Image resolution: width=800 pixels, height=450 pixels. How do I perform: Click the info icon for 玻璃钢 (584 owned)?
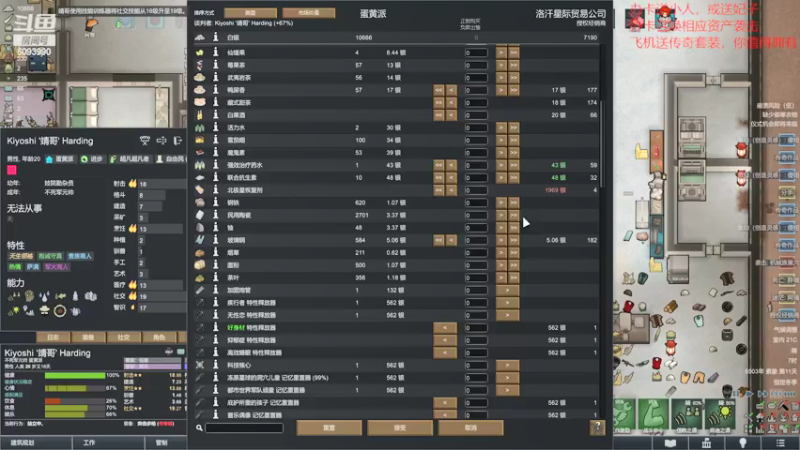216,240
